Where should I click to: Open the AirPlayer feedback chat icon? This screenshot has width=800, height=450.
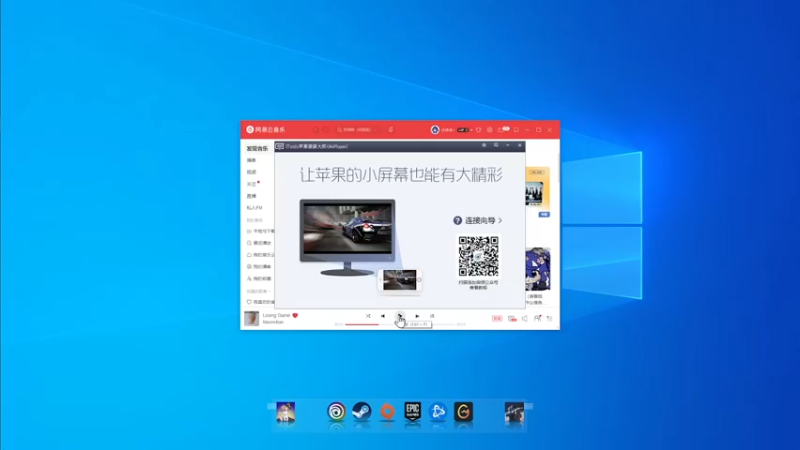[496, 145]
